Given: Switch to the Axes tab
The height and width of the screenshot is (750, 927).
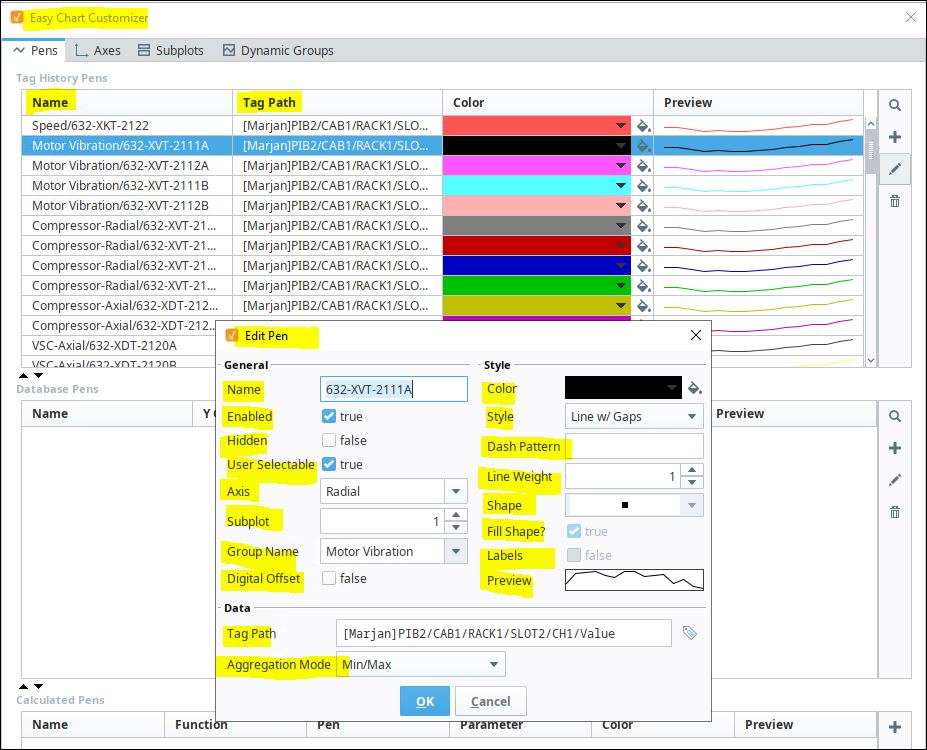Looking at the screenshot, I should [98, 50].
